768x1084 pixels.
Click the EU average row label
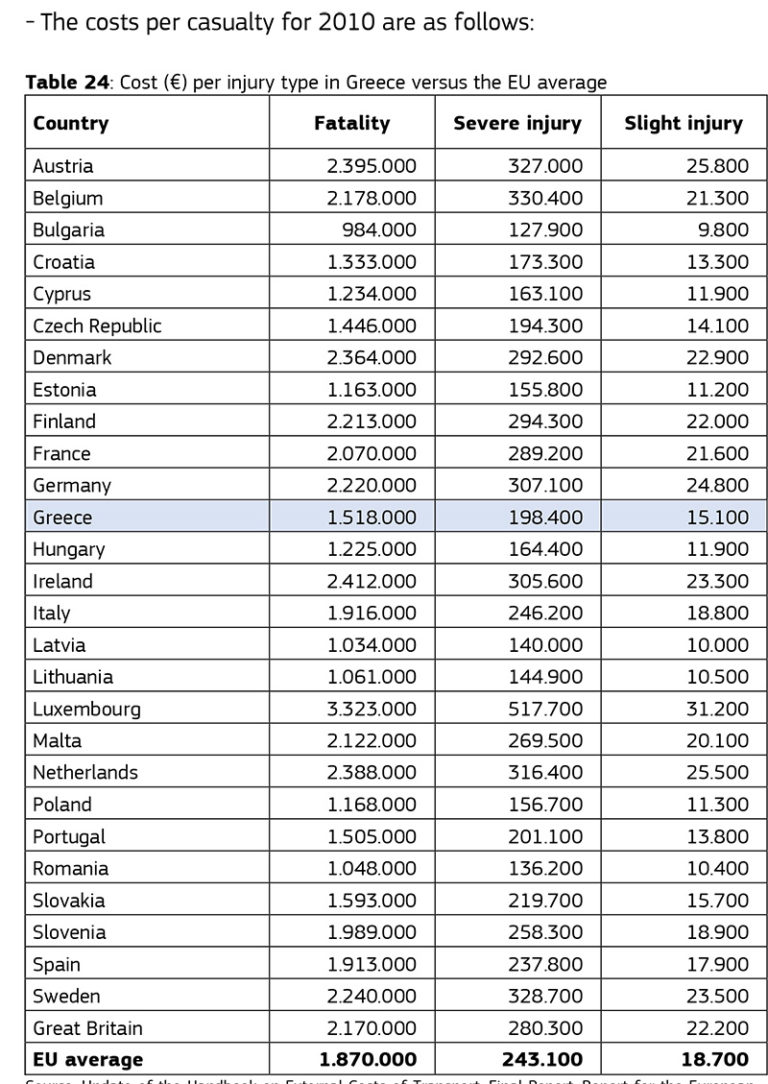click(88, 1059)
